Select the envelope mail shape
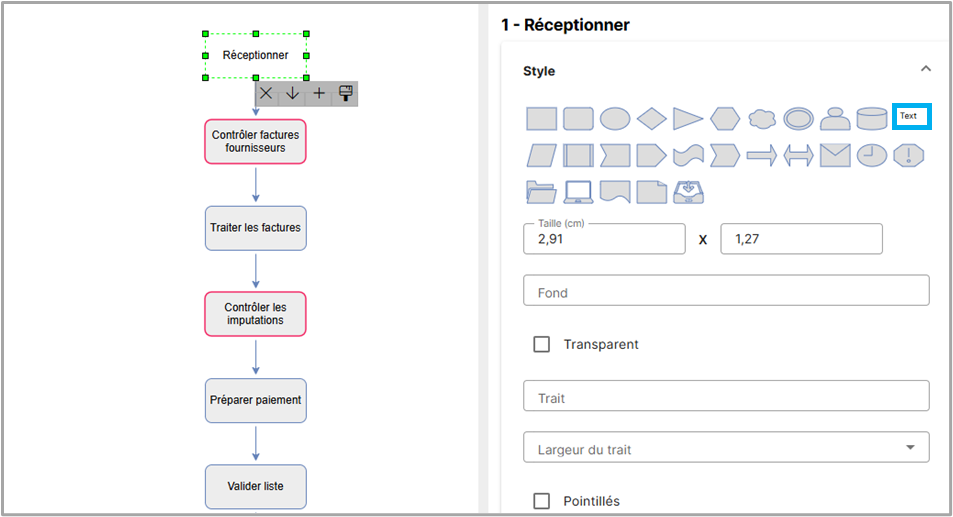 [x=835, y=155]
